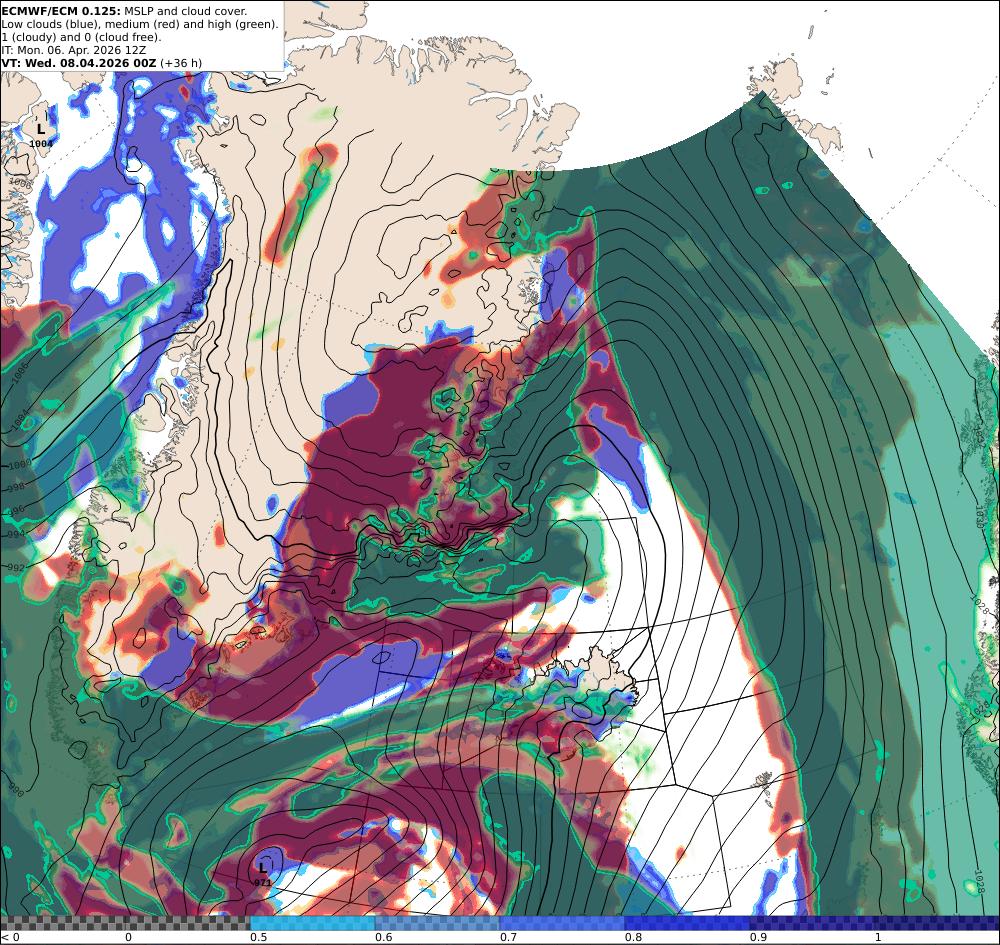Click the '0.9' colorbar label

pos(758,937)
